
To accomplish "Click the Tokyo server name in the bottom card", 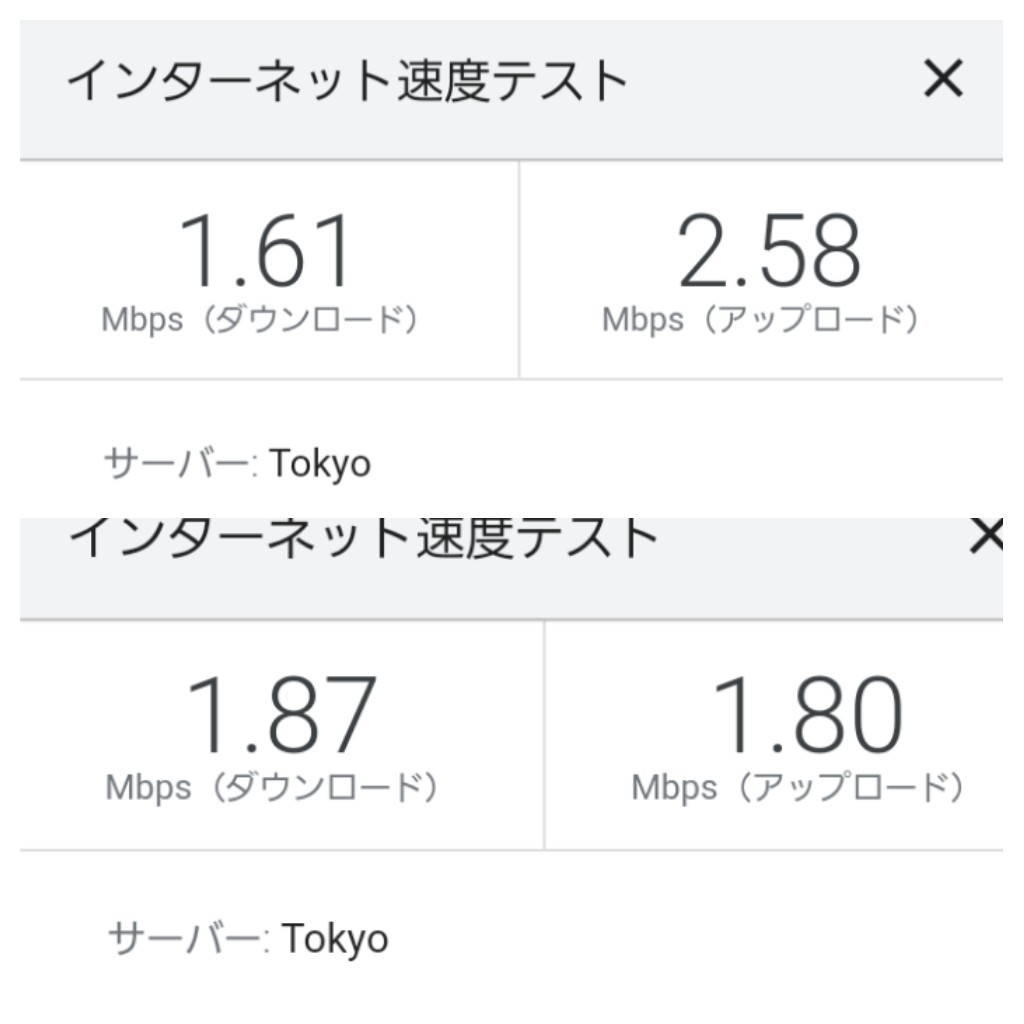I will (x=334, y=938).
